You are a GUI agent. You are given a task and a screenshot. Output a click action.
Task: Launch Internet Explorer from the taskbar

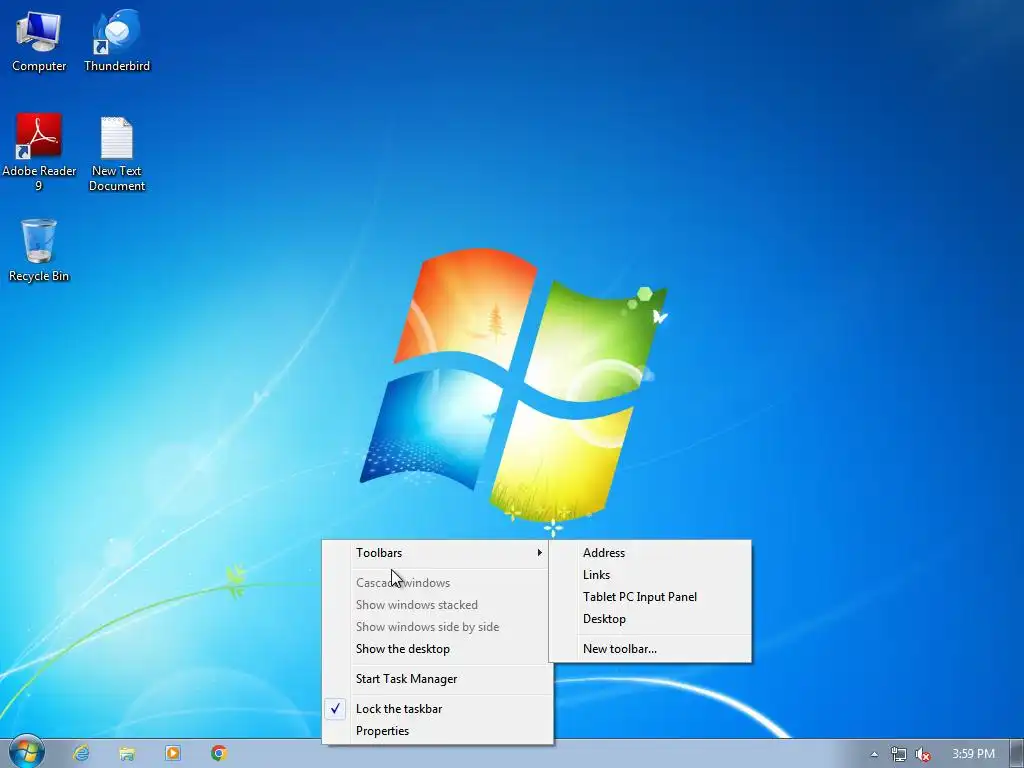pyautogui.click(x=81, y=753)
